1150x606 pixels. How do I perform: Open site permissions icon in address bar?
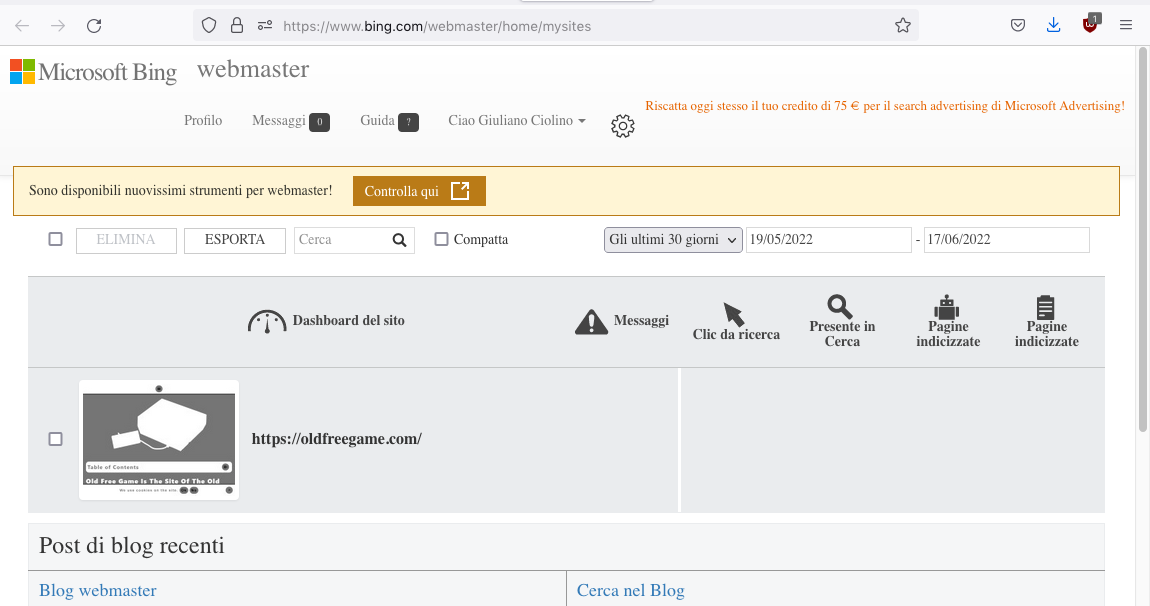(265, 26)
